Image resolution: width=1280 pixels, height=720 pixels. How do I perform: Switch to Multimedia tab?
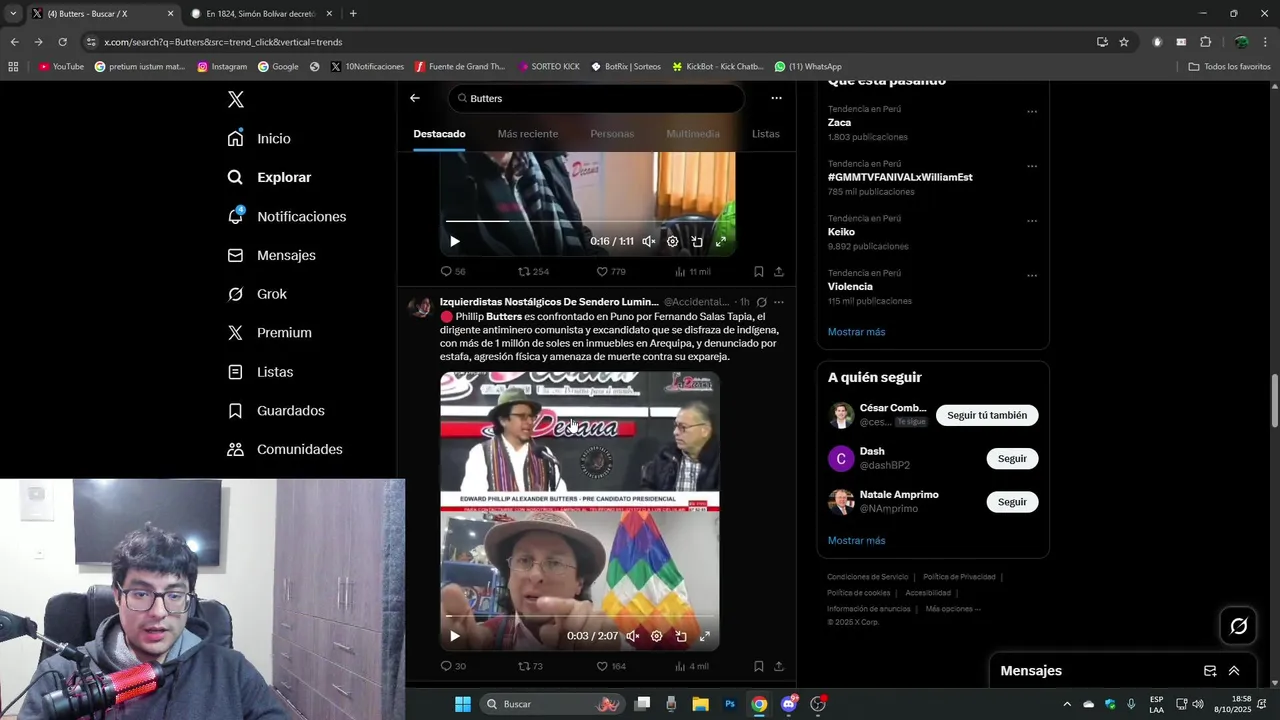pos(693,134)
